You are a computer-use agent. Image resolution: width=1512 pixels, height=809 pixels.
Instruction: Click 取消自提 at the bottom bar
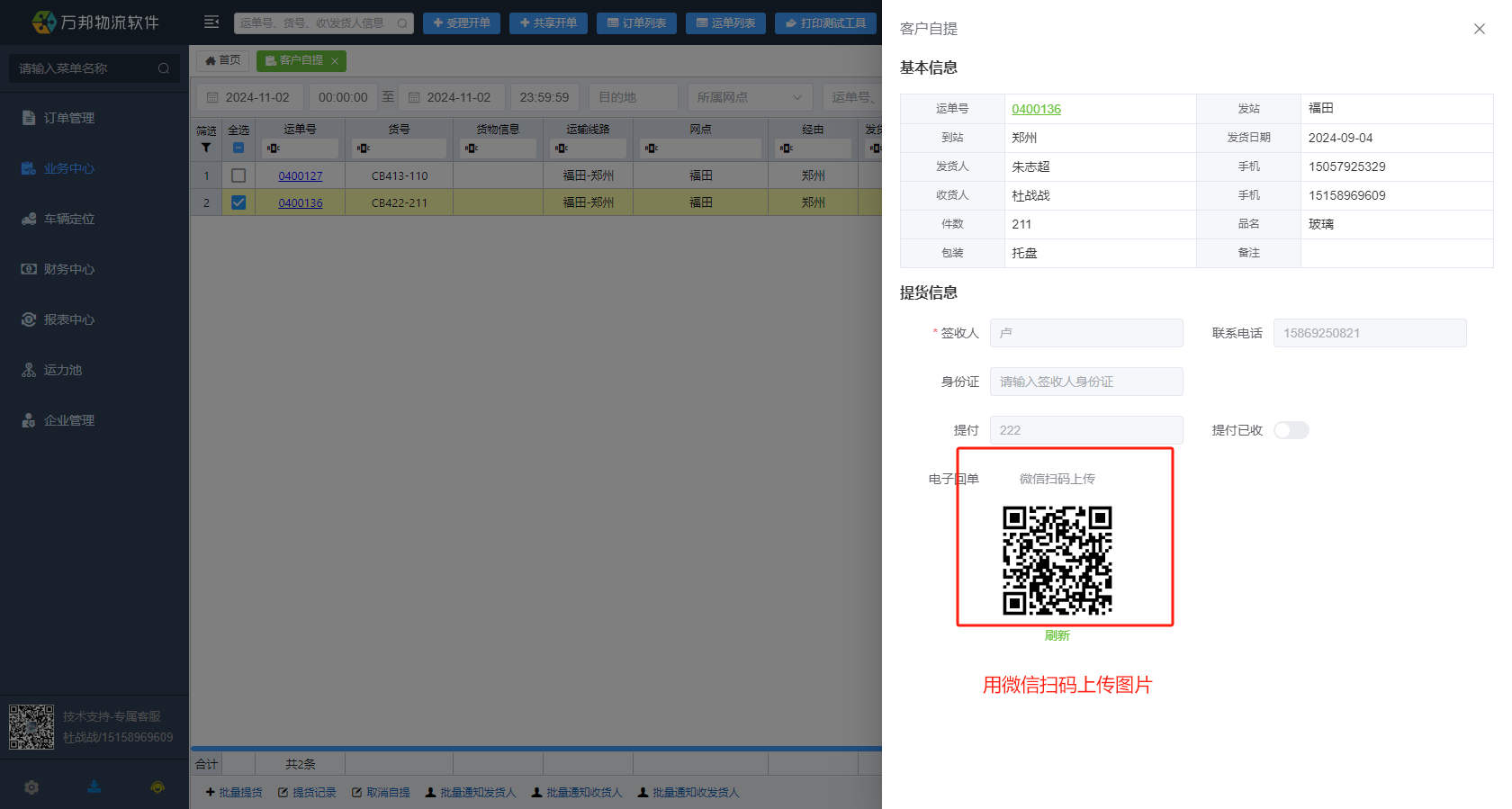click(x=381, y=793)
